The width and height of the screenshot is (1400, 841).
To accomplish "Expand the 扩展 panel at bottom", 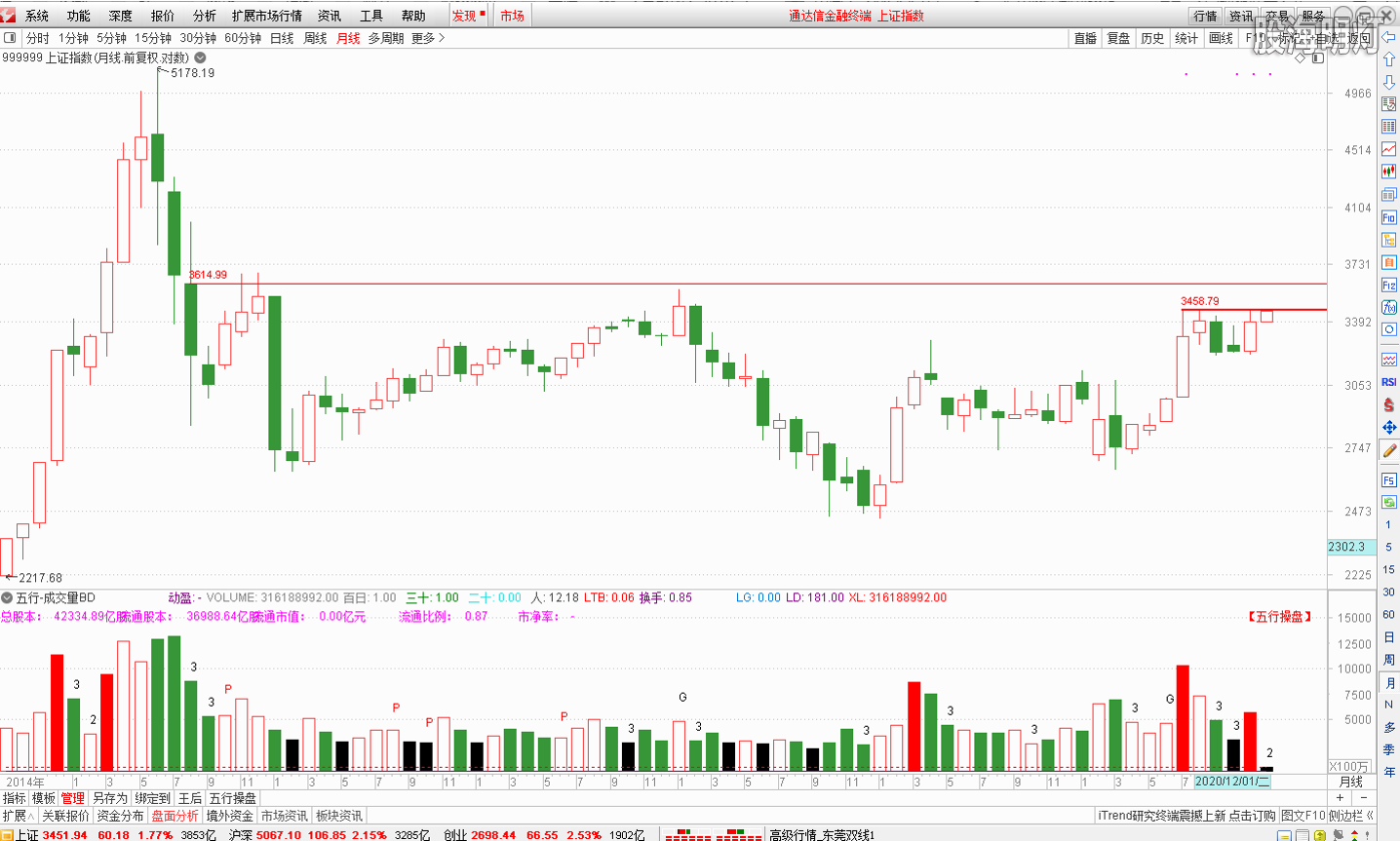I will click(19, 816).
